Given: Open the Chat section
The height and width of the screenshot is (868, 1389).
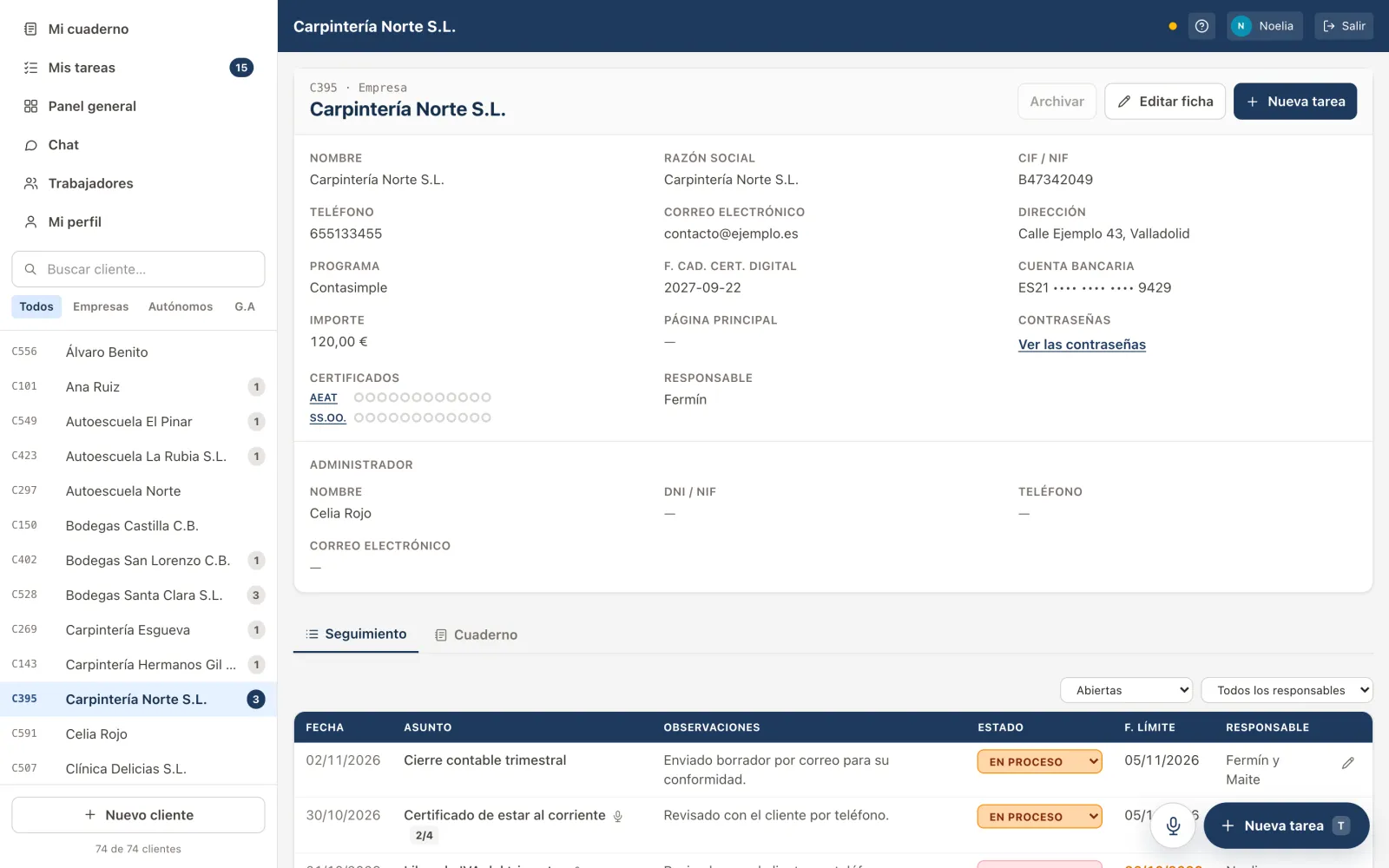Looking at the screenshot, I should pyautogui.click(x=139, y=145).
